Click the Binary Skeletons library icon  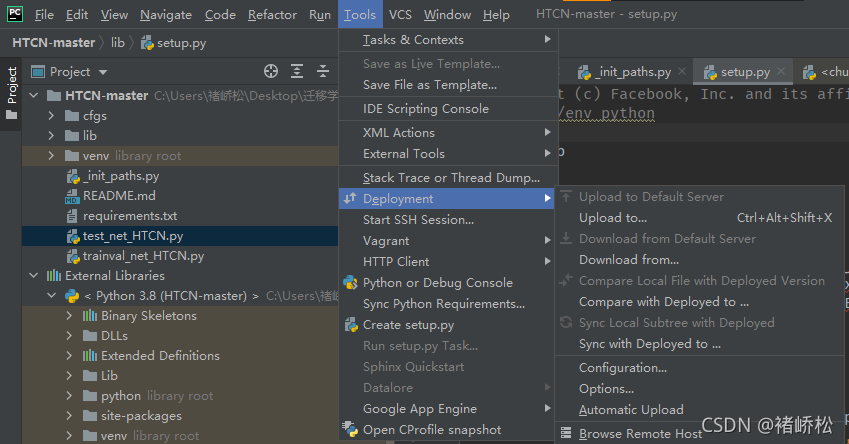click(89, 316)
